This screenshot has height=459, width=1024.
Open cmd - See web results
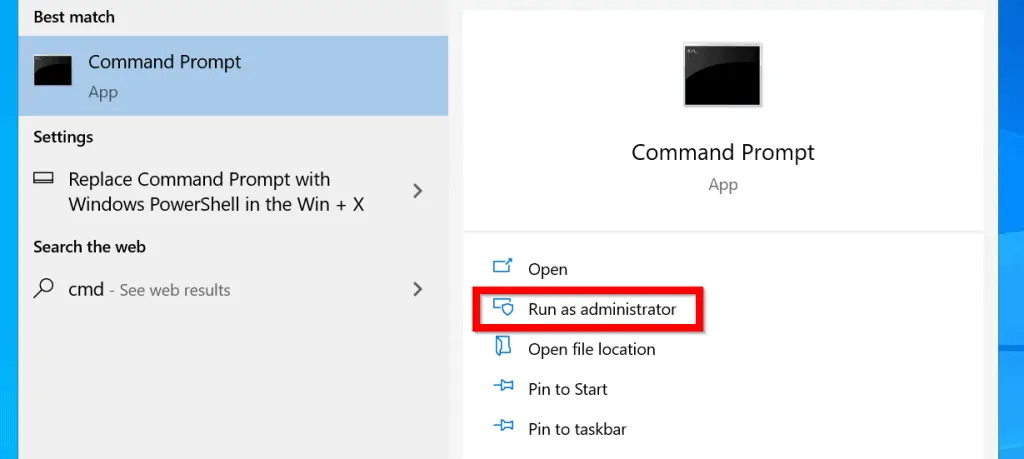(x=233, y=289)
